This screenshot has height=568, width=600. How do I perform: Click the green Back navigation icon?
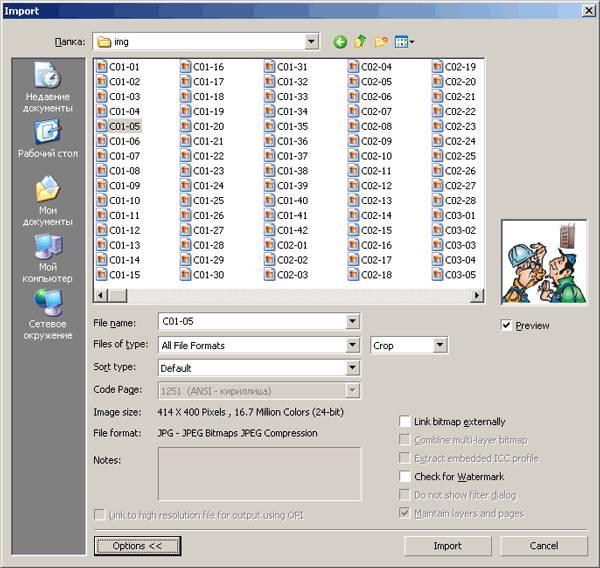click(x=340, y=42)
